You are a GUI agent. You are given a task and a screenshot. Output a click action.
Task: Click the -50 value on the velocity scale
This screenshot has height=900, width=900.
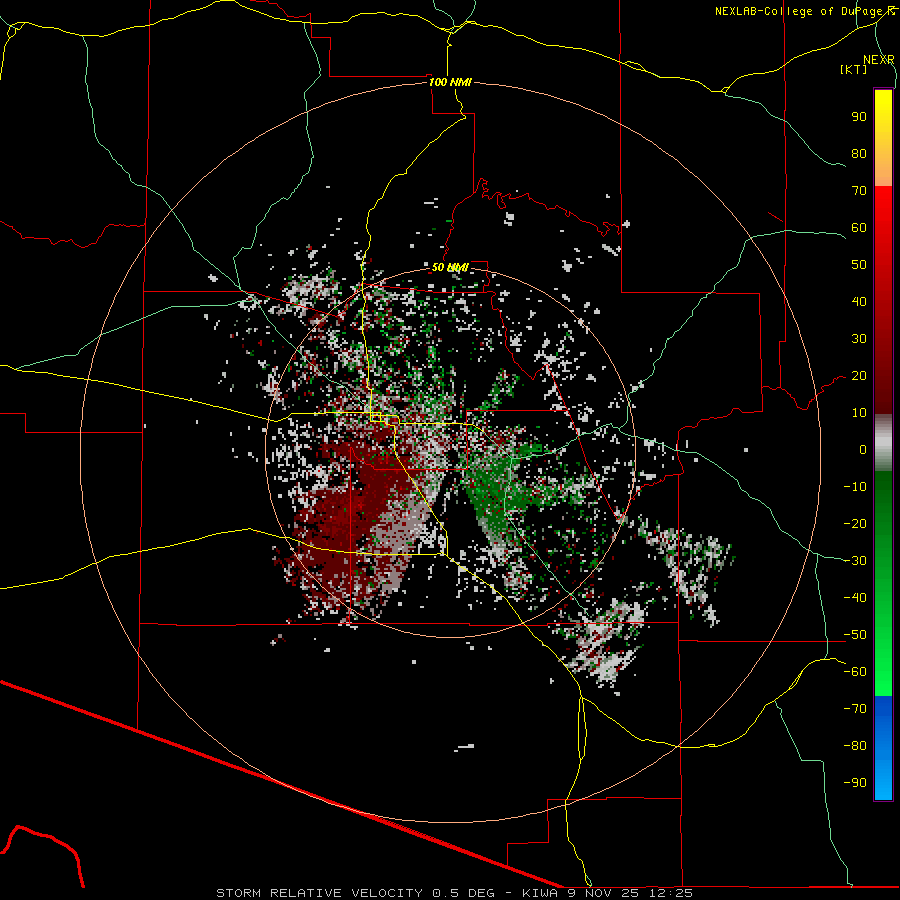click(x=855, y=635)
